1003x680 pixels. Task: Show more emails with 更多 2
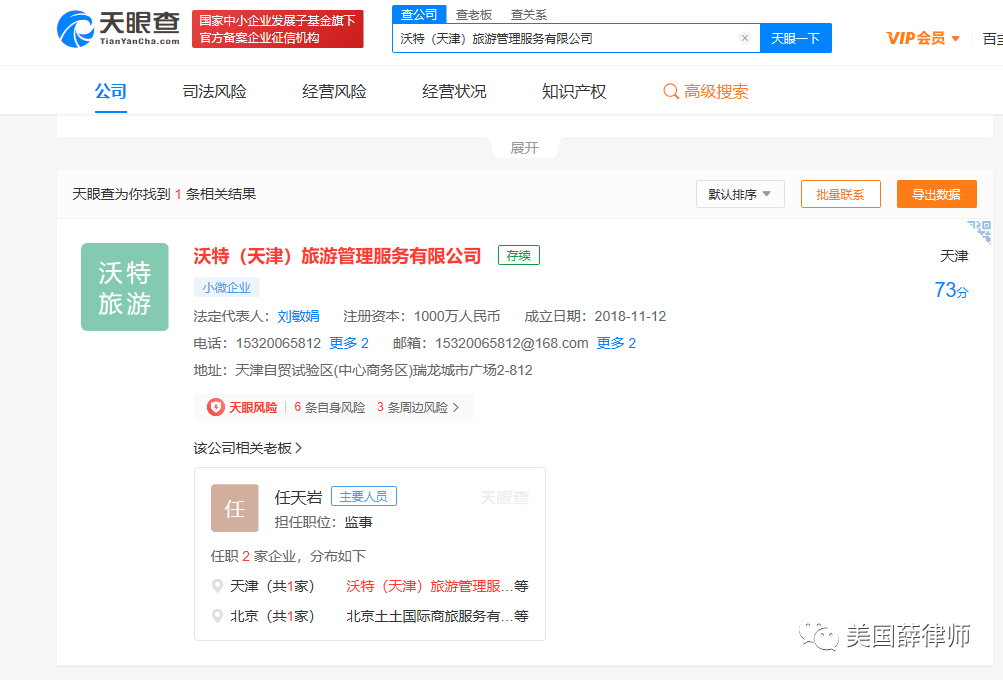coord(616,343)
